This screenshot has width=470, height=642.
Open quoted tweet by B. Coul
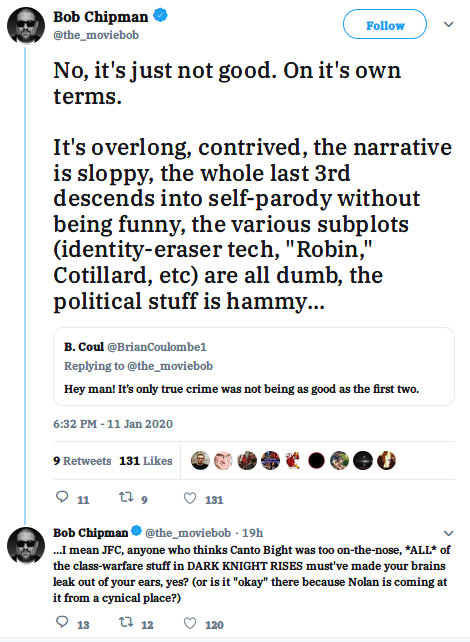(254, 366)
